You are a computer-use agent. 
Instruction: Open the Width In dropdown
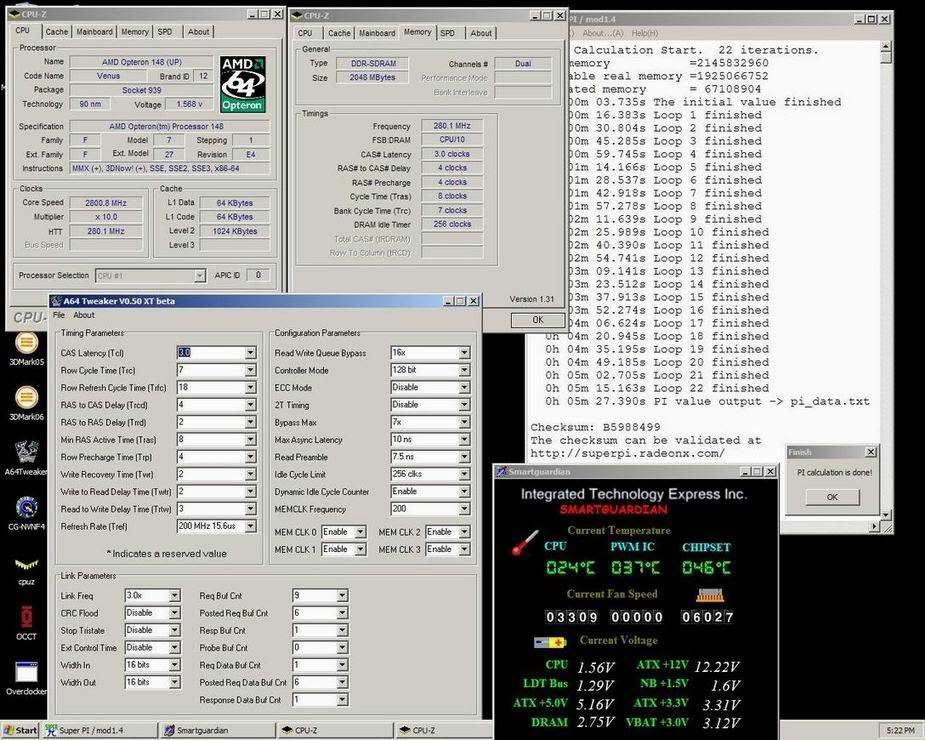tap(175, 665)
